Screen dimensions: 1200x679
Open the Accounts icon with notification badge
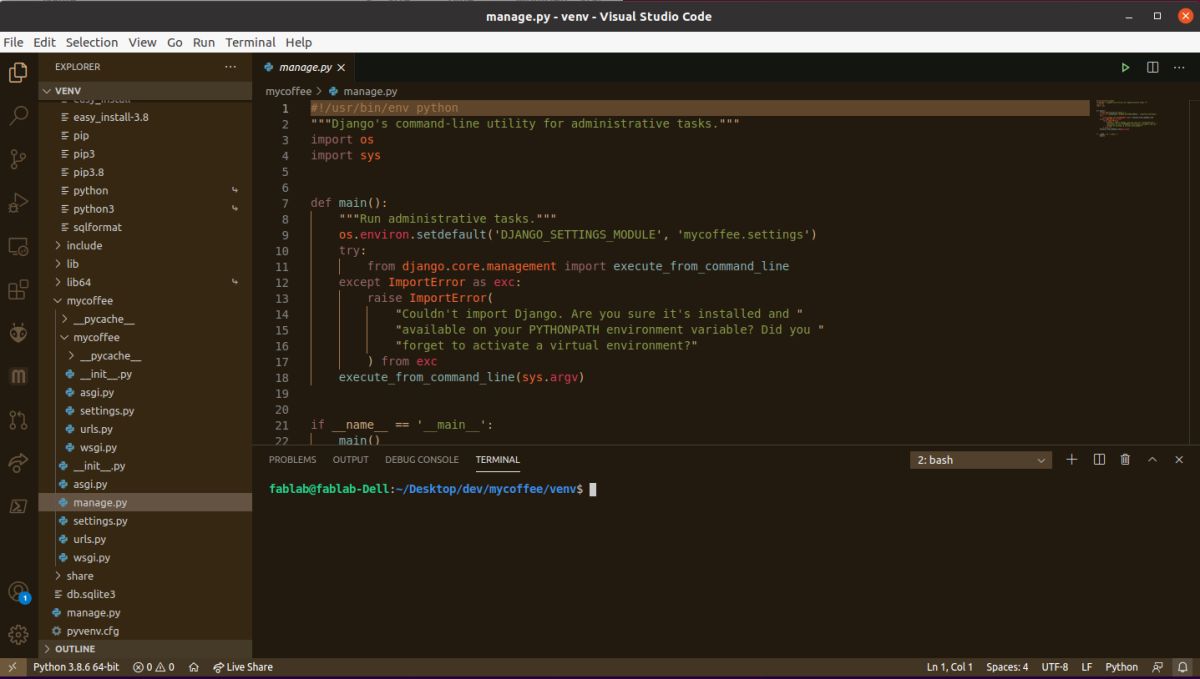(18, 592)
